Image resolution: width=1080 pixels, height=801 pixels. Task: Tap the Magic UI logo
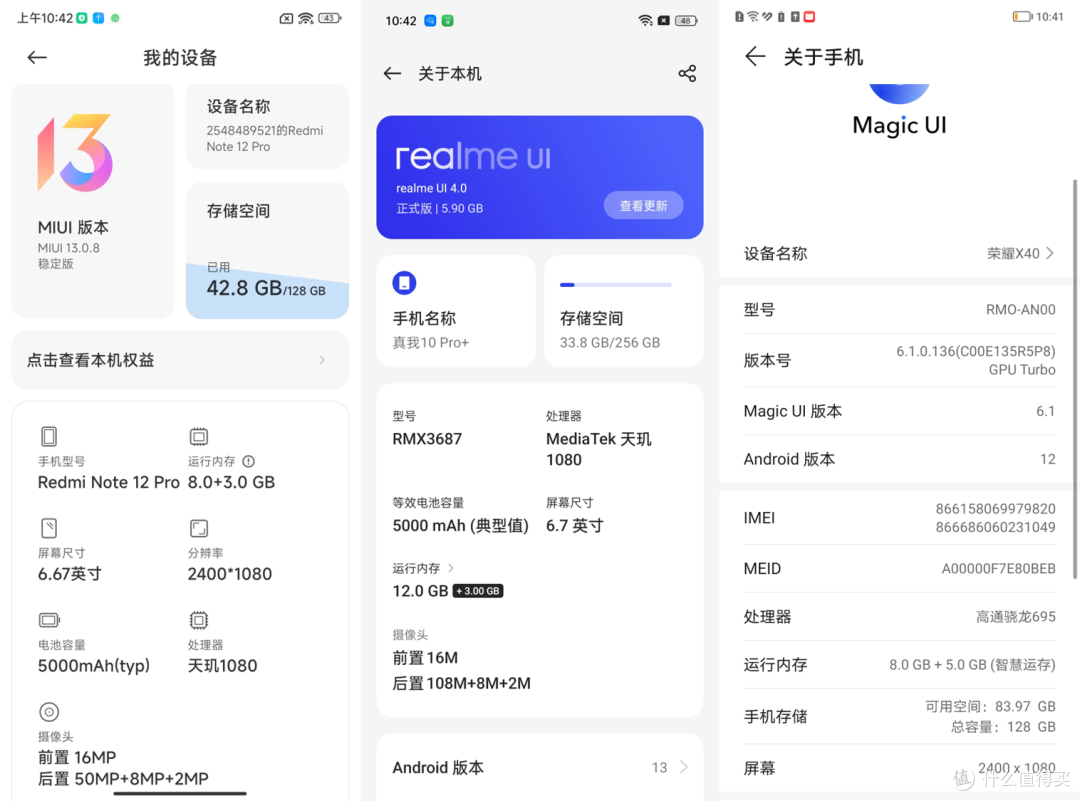click(898, 110)
